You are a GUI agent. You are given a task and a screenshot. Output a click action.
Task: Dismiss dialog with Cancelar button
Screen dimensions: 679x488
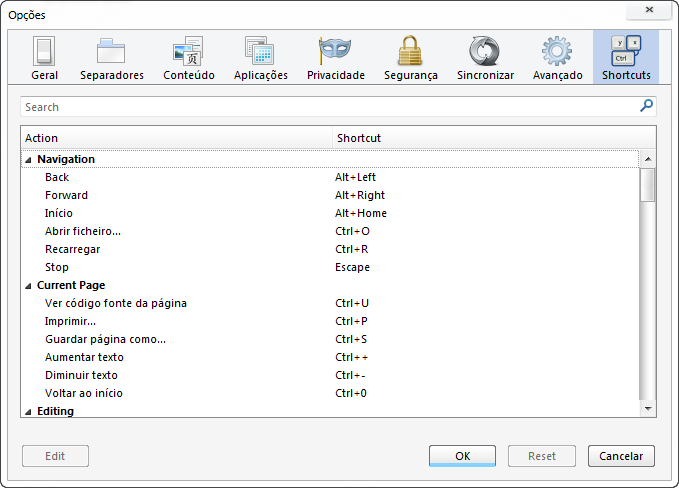(x=621, y=456)
